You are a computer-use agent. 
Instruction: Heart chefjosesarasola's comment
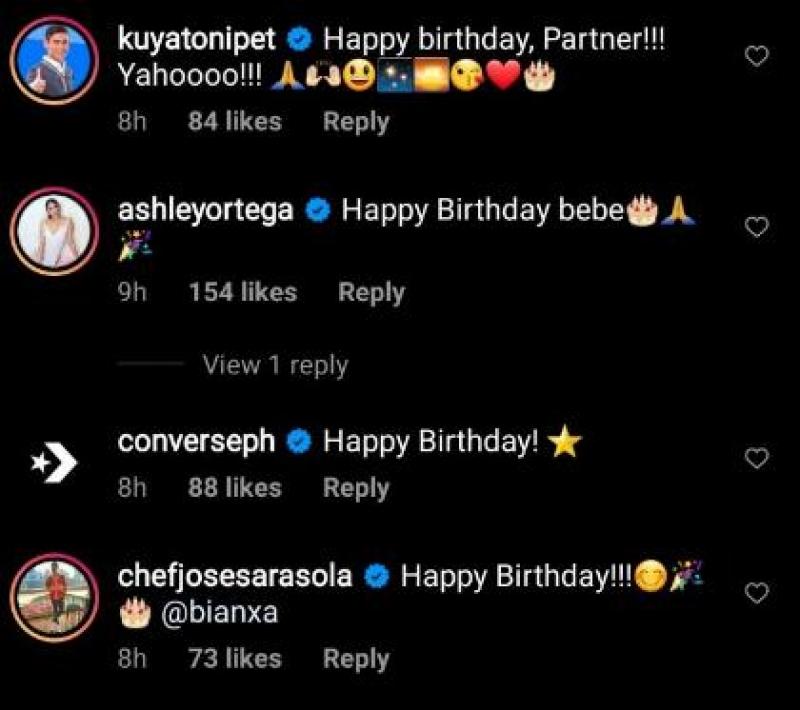[758, 592]
